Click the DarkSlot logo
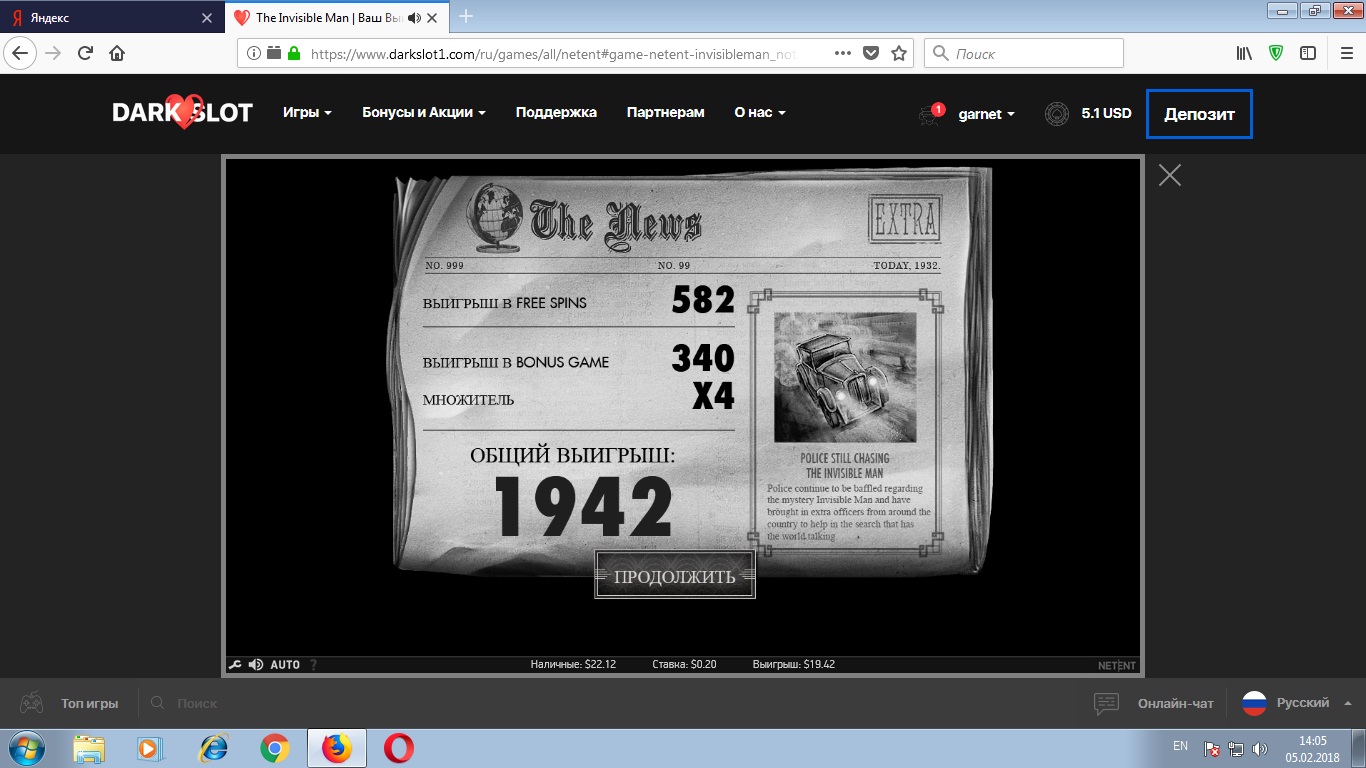 [x=182, y=113]
